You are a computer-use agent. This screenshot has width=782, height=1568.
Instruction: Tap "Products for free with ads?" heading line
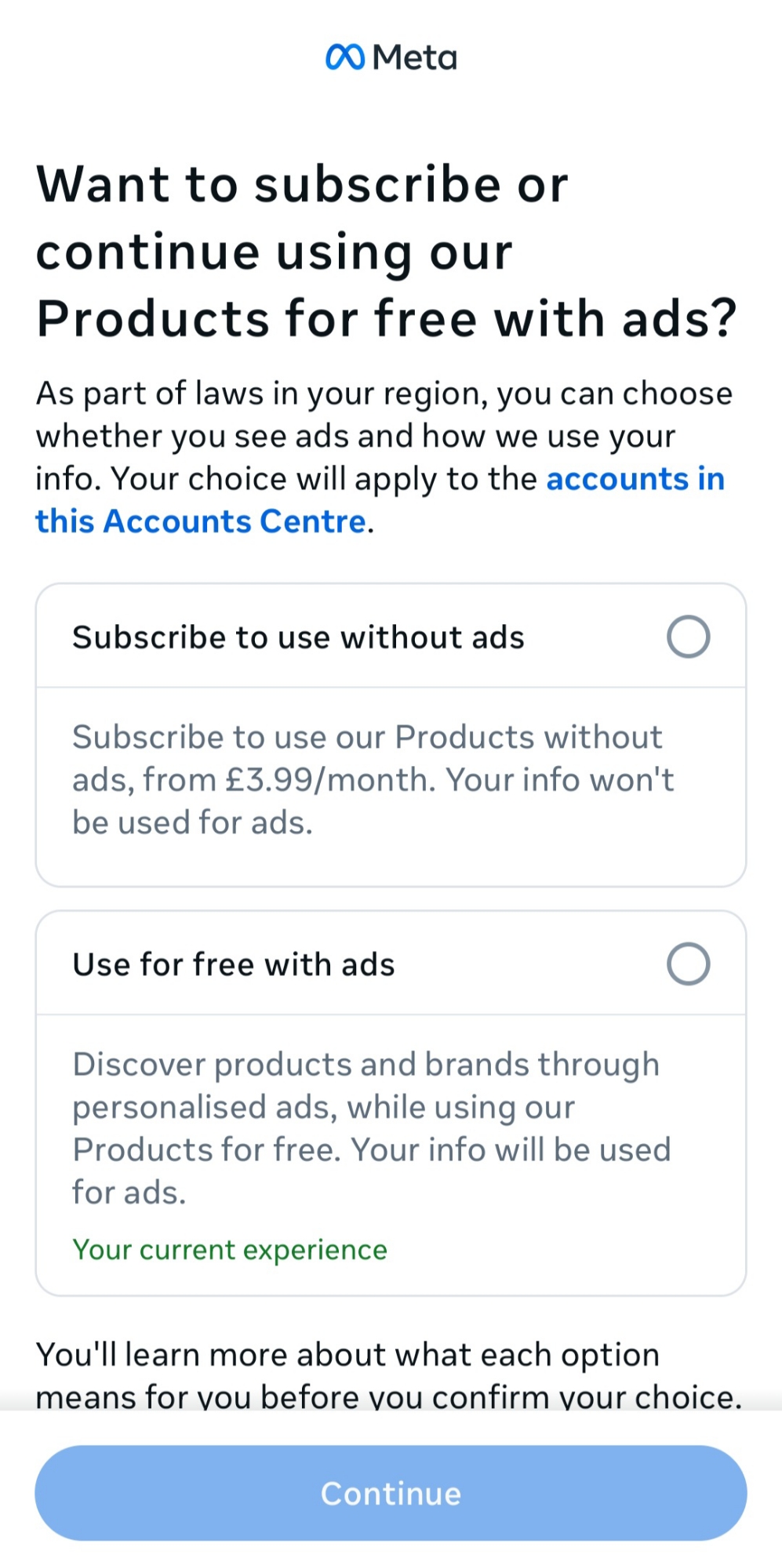pos(387,319)
